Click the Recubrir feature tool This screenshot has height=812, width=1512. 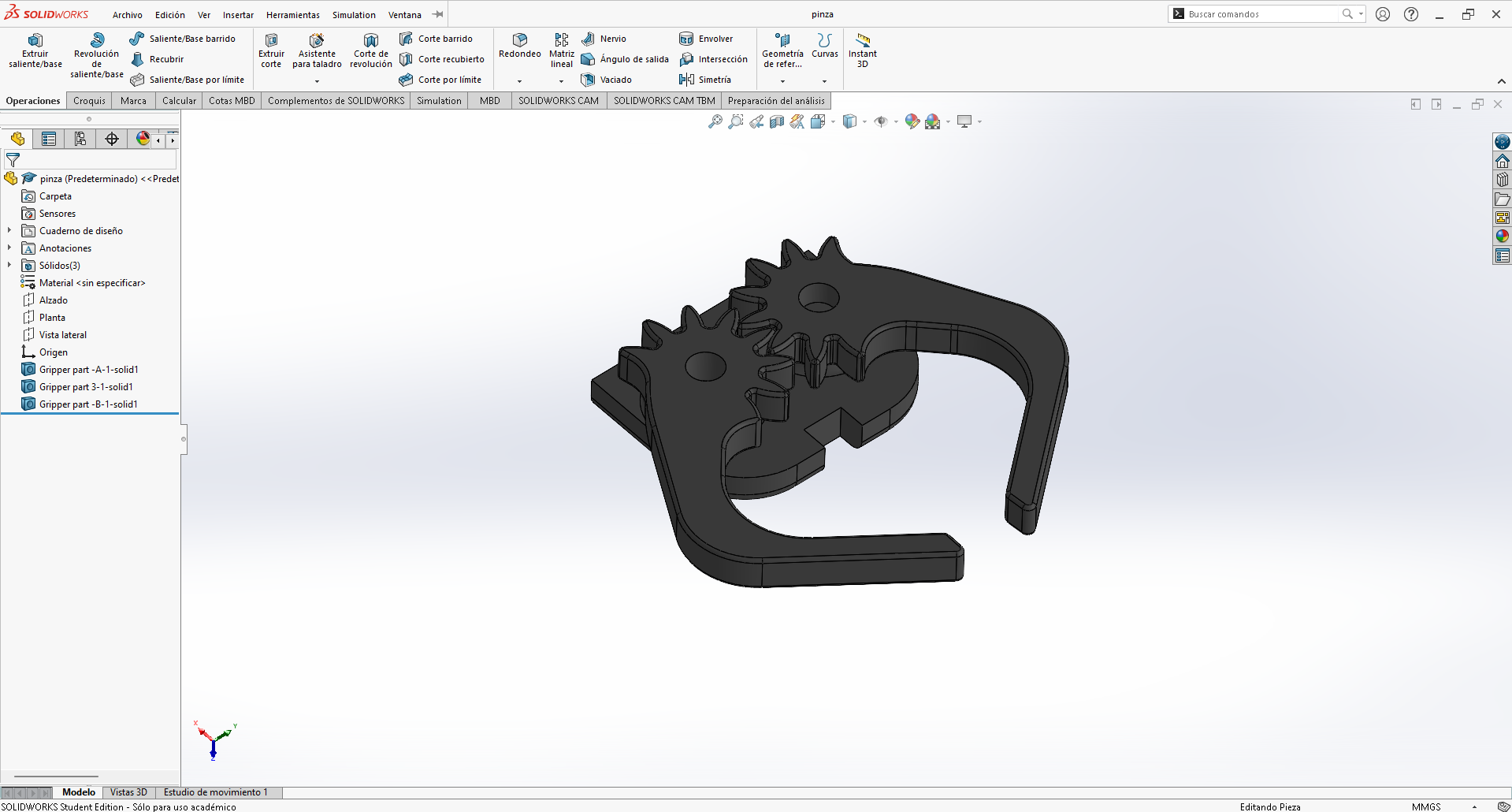157,59
